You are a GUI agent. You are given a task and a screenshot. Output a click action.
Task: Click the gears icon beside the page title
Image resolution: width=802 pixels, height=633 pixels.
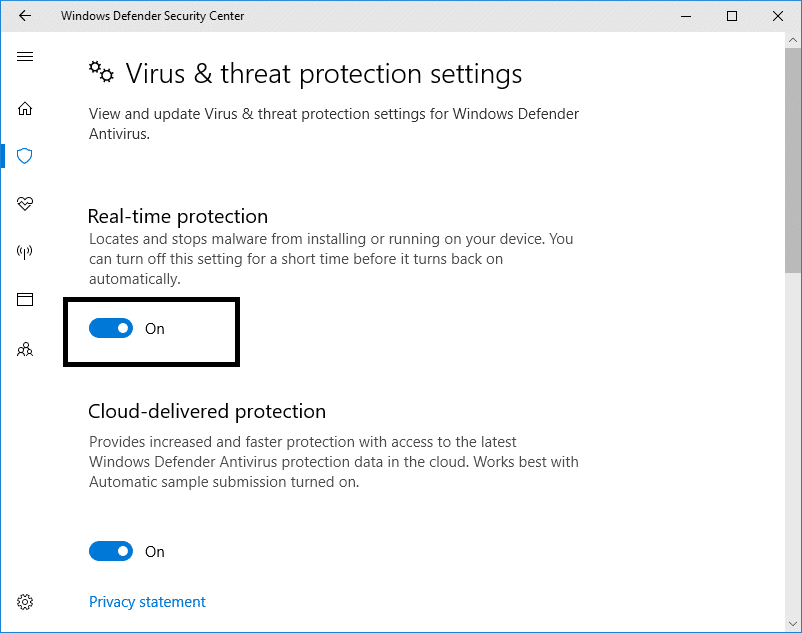click(x=100, y=72)
